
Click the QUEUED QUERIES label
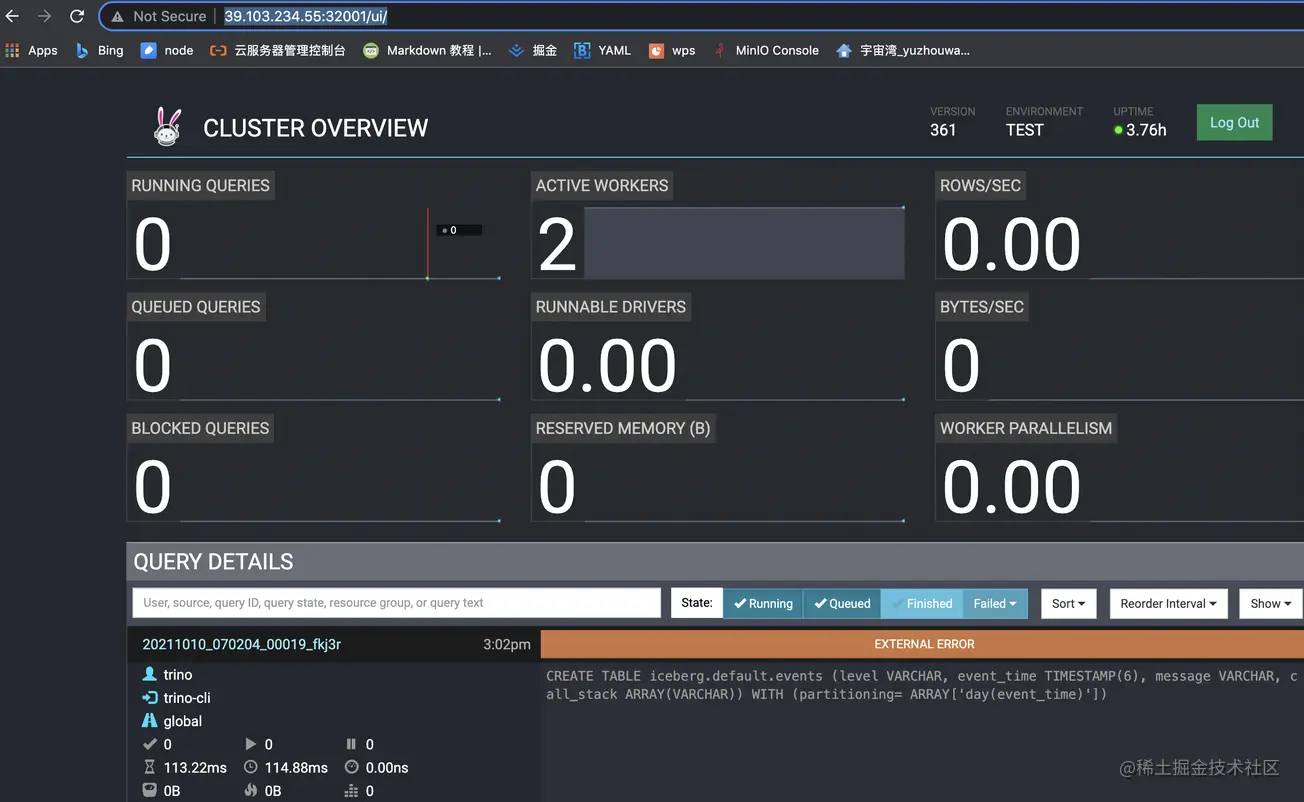196,307
